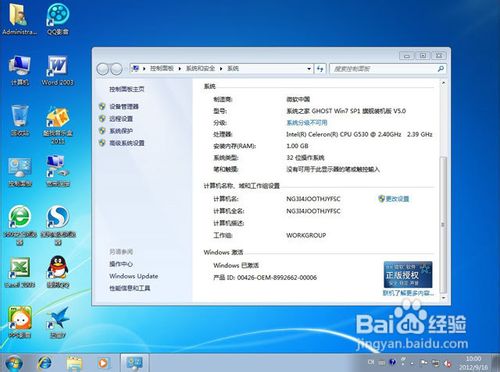Screen dimensions: 500x372
Task: Launch Internet Explorer from the taskbar
Action: 45,363
